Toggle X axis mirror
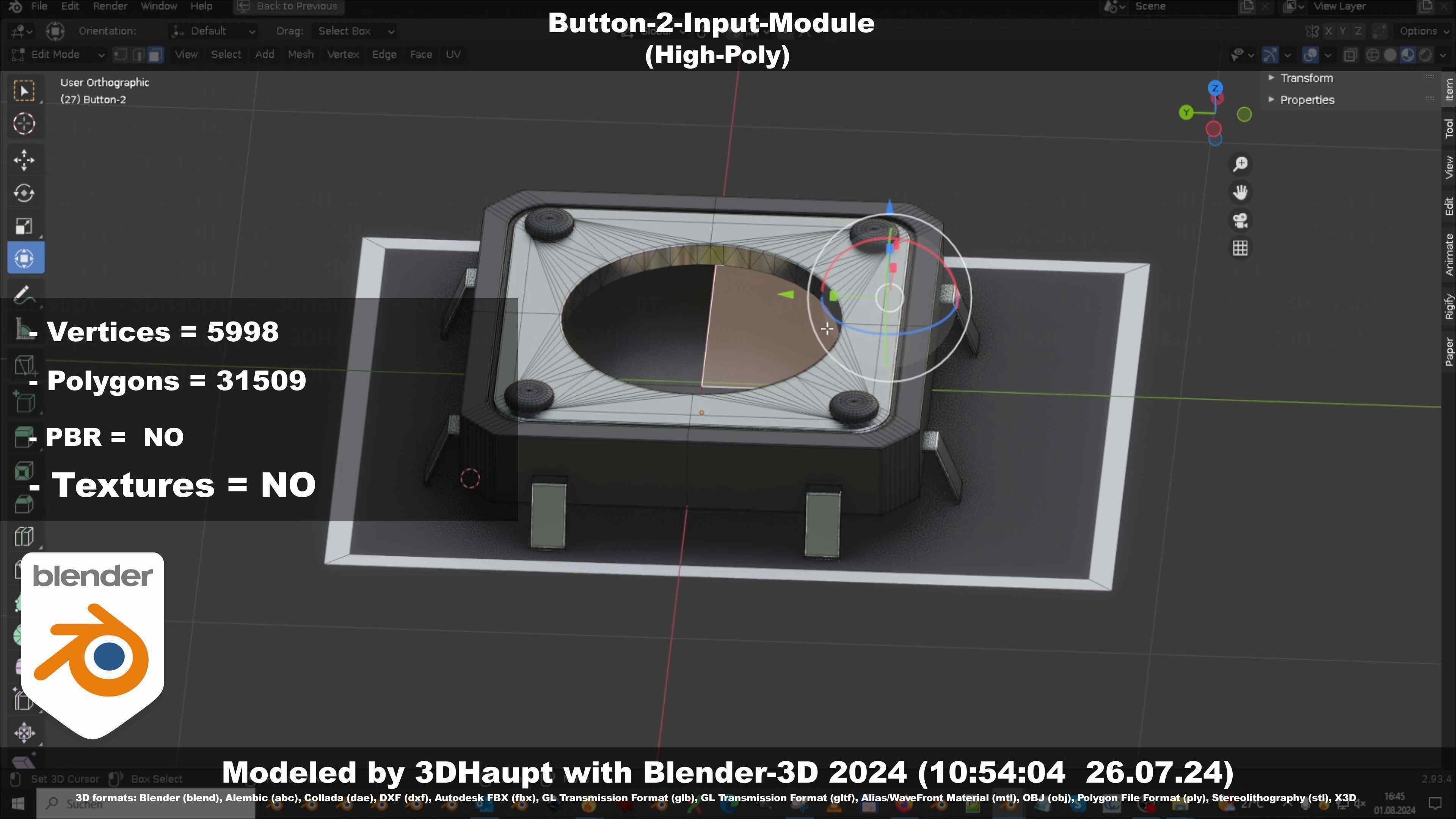This screenshot has height=819, width=1456. [x=1328, y=31]
